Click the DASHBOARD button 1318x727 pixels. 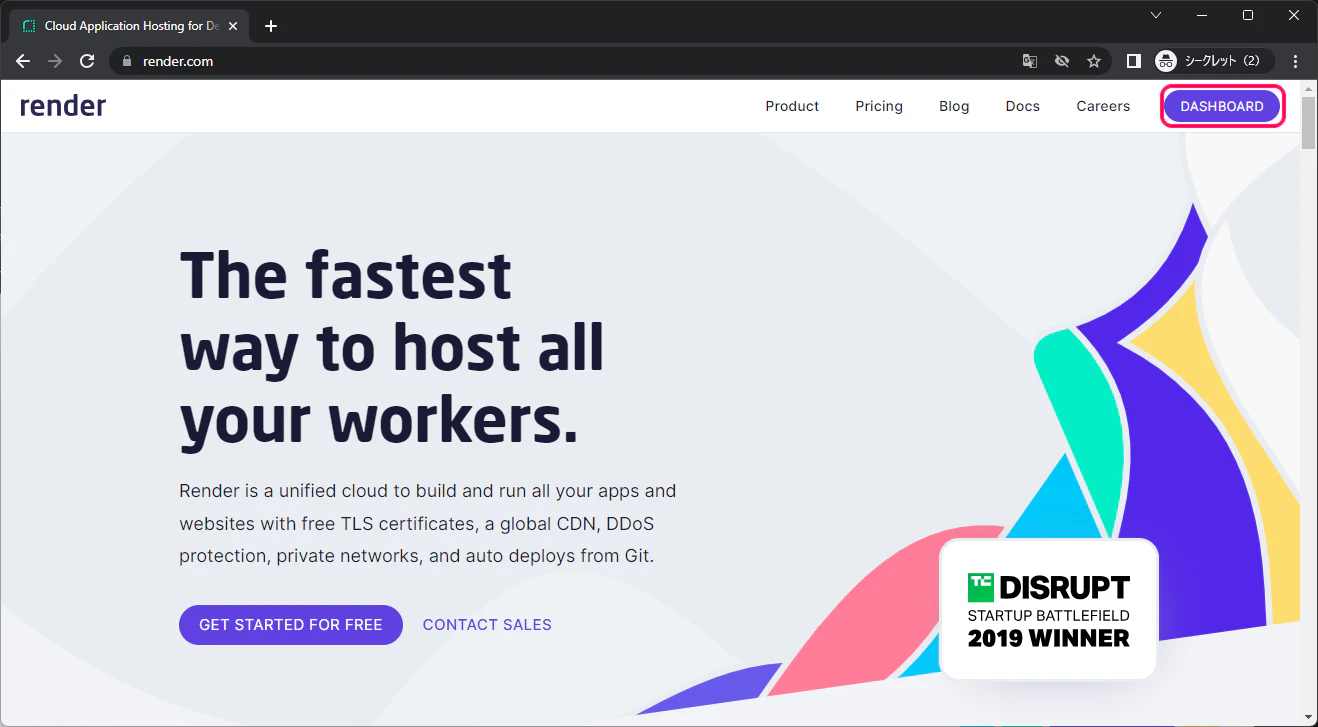point(1221,106)
